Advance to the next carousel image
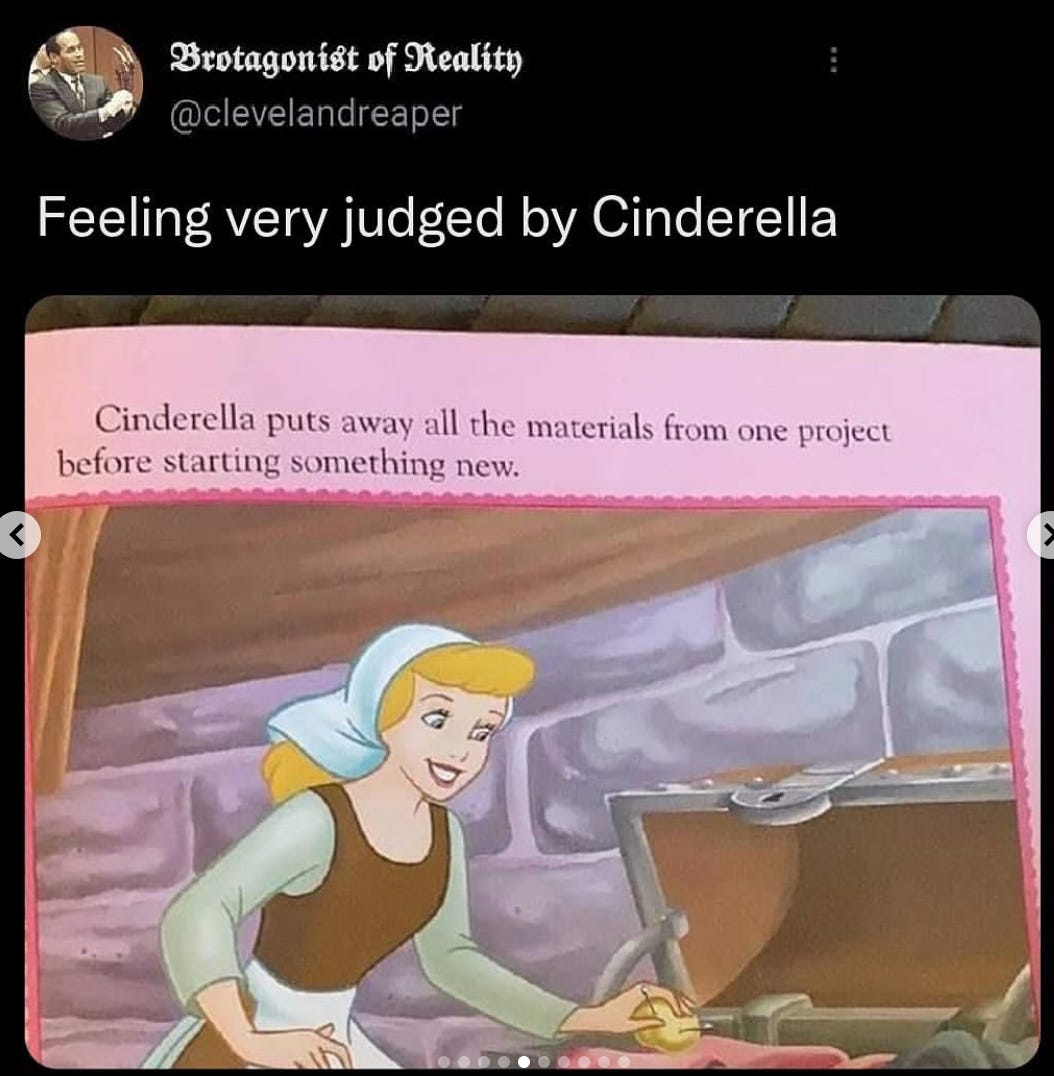1054x1076 pixels. click(x=1042, y=535)
